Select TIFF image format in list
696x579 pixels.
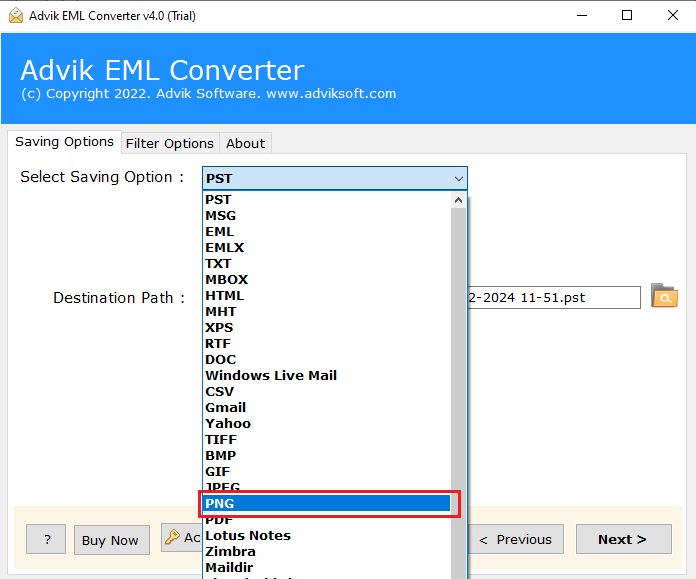tap(327, 440)
